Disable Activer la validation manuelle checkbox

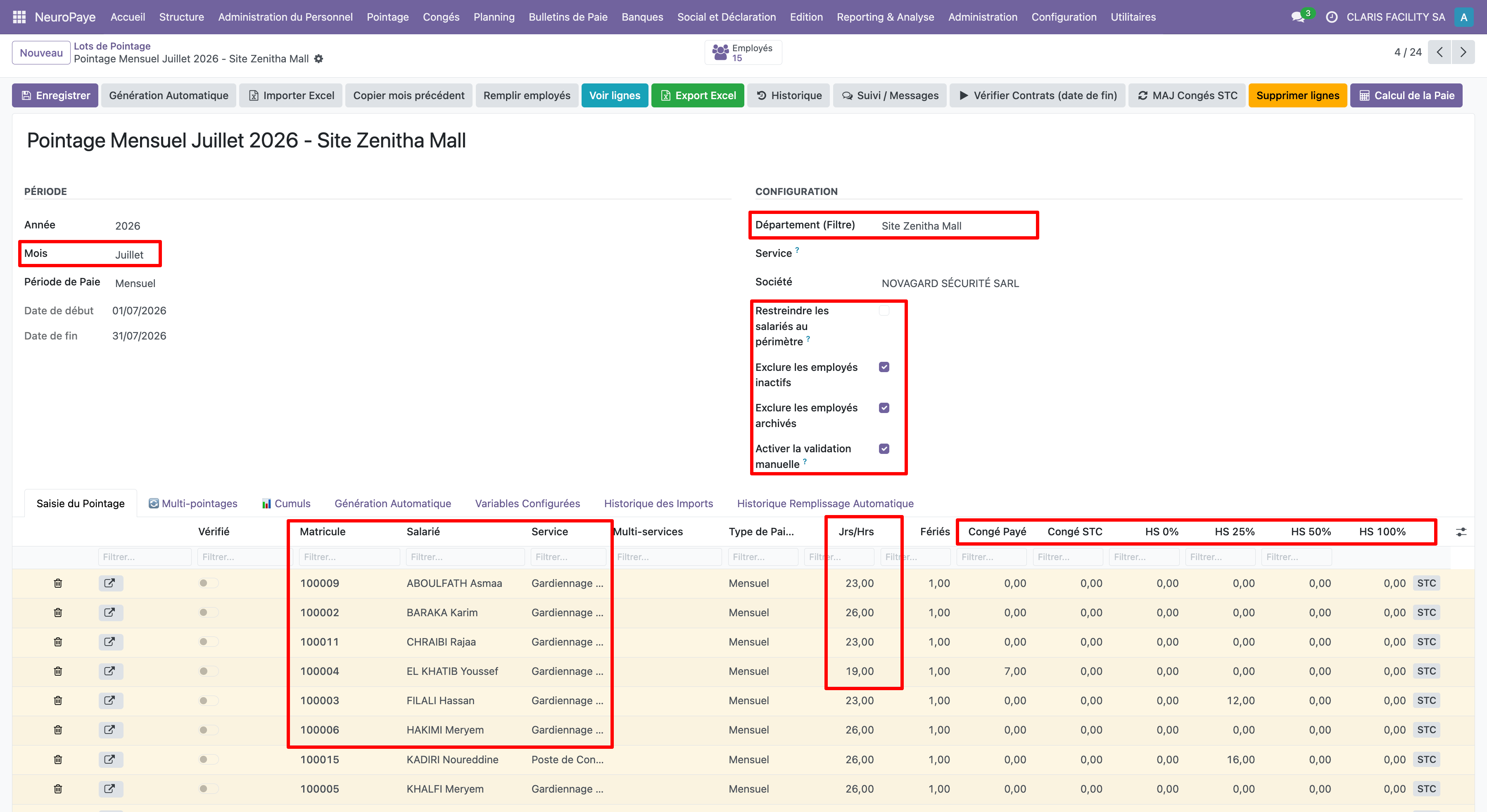pos(884,449)
